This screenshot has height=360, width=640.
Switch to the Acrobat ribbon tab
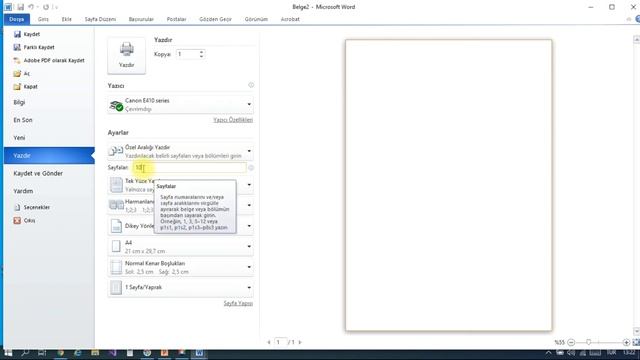[290, 19]
